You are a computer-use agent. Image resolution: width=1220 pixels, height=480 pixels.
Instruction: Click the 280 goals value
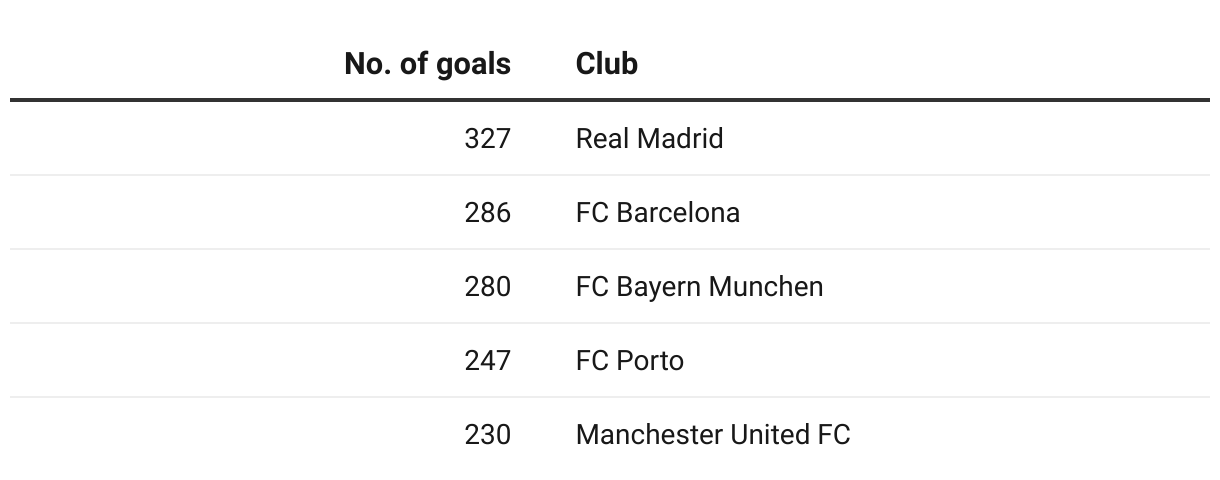(x=487, y=286)
